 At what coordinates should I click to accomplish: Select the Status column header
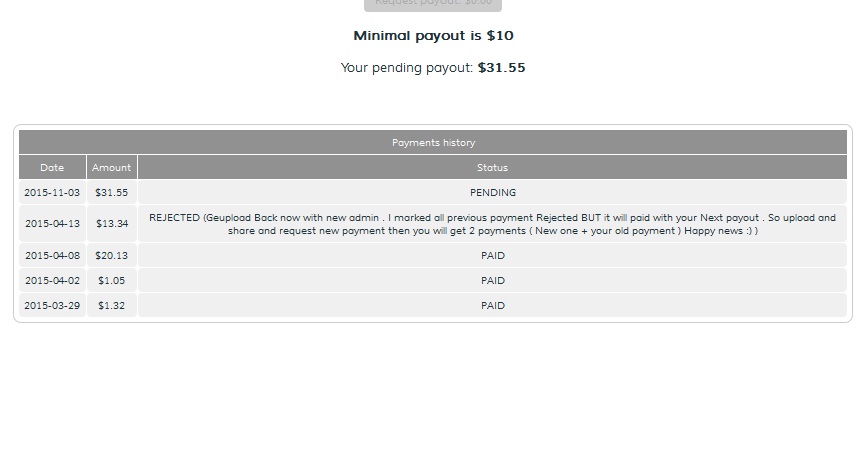pyautogui.click(x=492, y=167)
